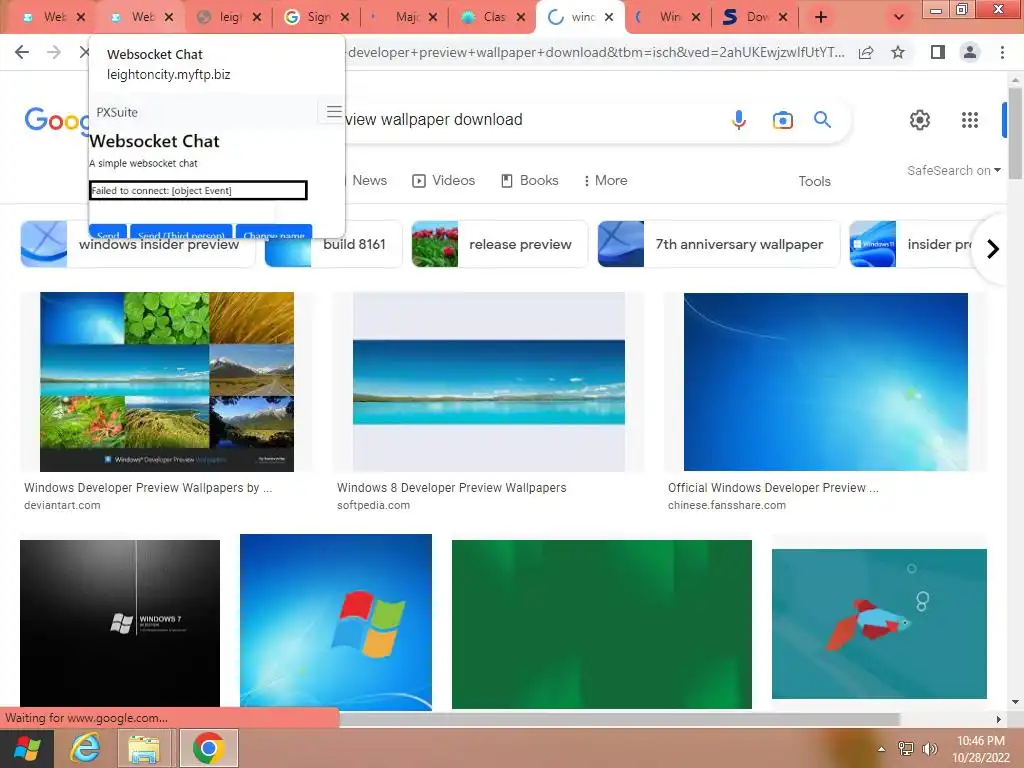This screenshot has width=1024, height=768.
Task: Open the volume speaker tray icon
Action: click(x=929, y=749)
